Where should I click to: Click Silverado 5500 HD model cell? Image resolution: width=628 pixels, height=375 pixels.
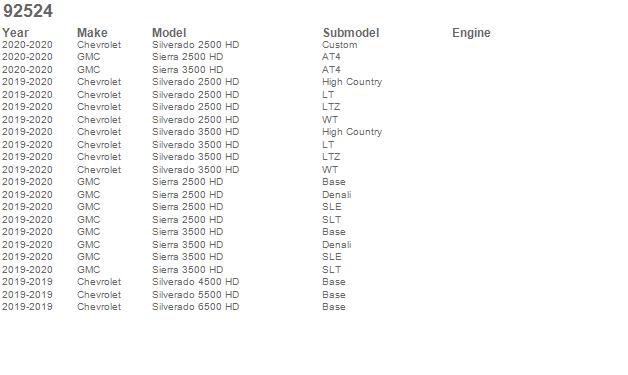point(195,295)
